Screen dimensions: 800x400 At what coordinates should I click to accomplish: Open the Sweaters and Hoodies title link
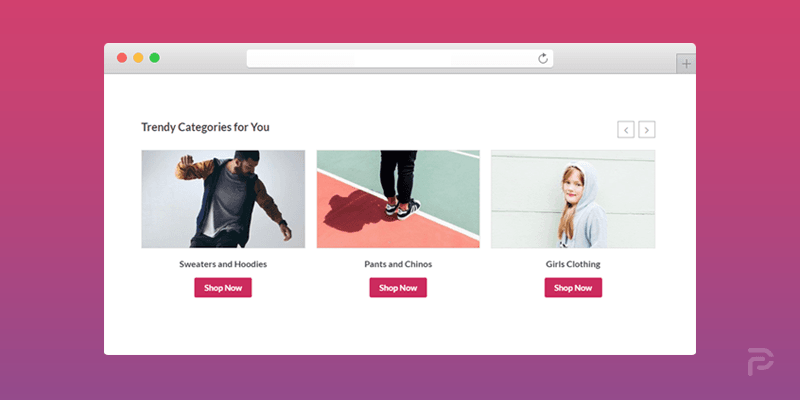tap(223, 264)
